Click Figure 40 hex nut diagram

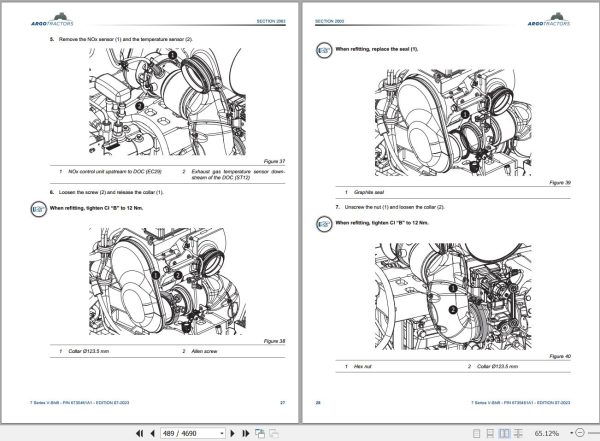453,296
